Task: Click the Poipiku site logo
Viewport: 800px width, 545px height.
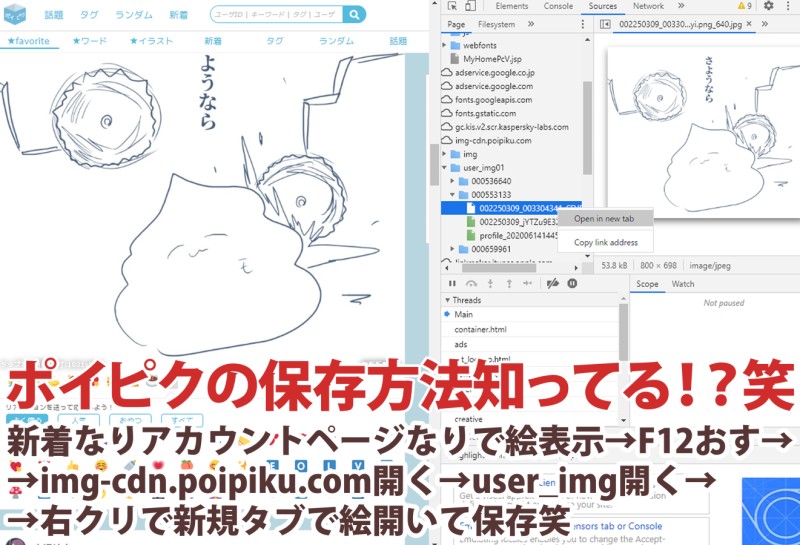Action: 14,14
